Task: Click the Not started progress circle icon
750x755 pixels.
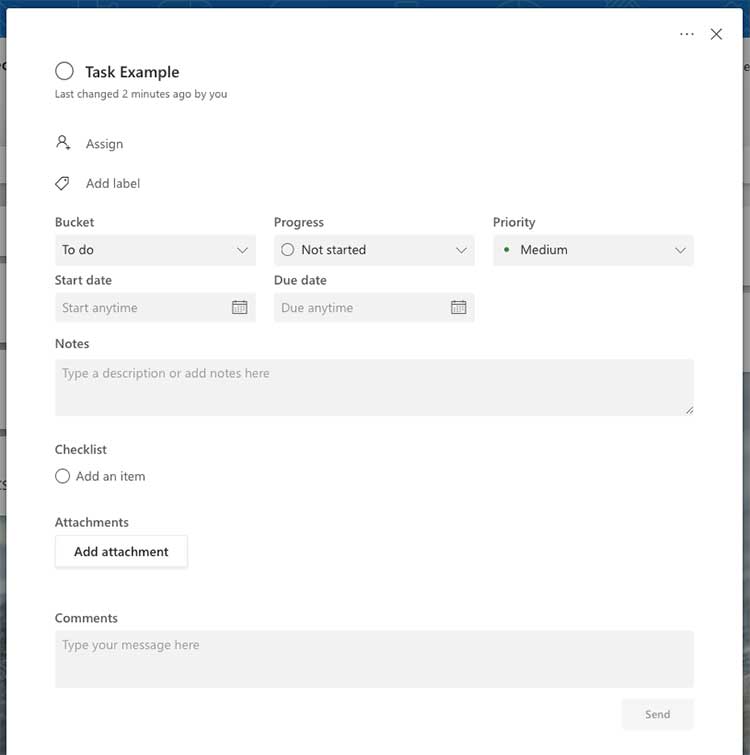Action: 288,250
